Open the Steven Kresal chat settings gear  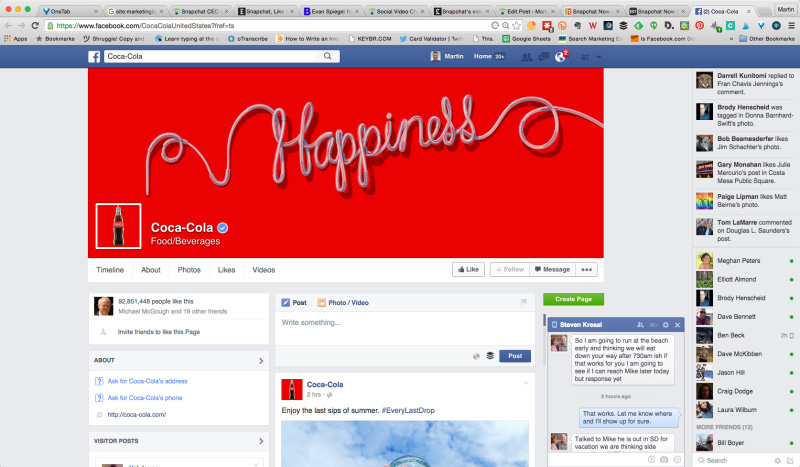coord(665,325)
